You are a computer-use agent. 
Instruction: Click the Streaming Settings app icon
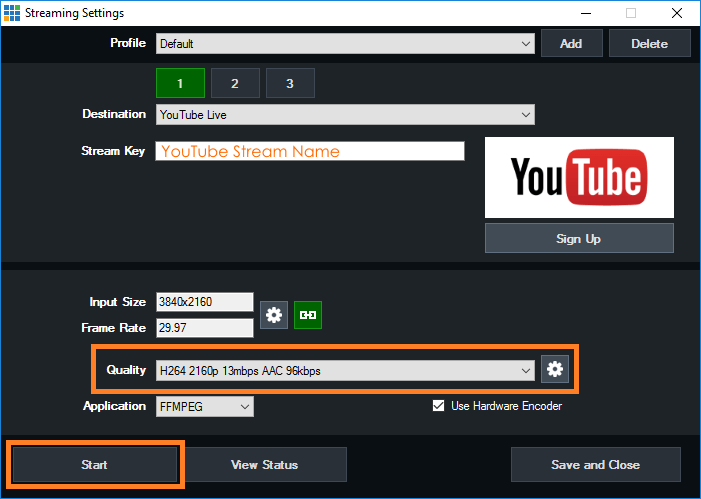click(12, 13)
